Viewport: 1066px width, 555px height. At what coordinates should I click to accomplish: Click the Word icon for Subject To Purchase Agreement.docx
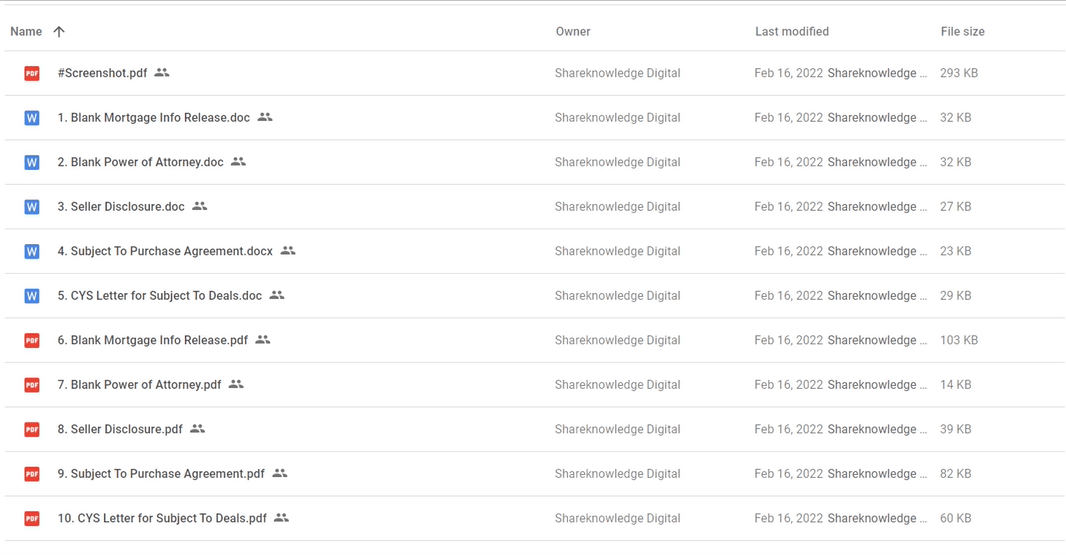31,251
